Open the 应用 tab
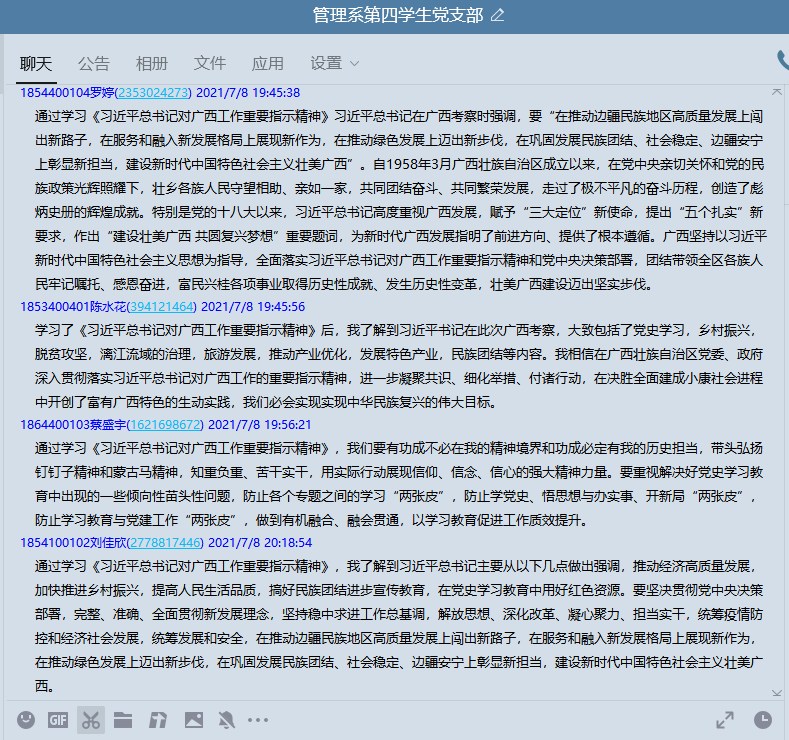The width and height of the screenshot is (789, 740). [x=268, y=63]
